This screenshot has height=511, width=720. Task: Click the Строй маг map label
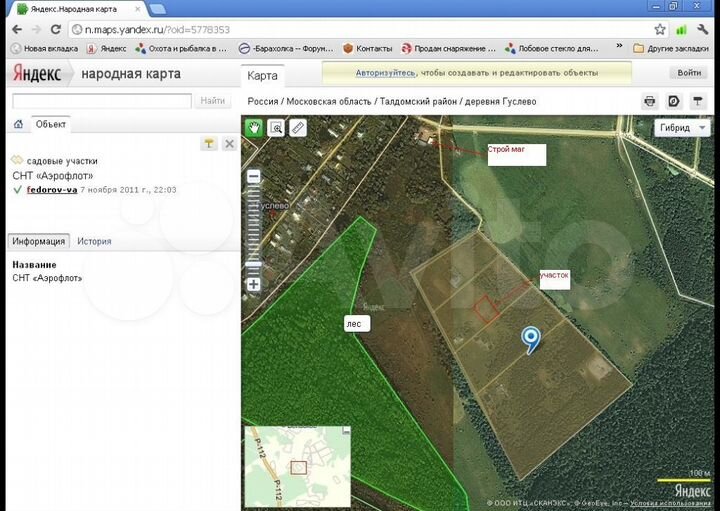[517, 155]
